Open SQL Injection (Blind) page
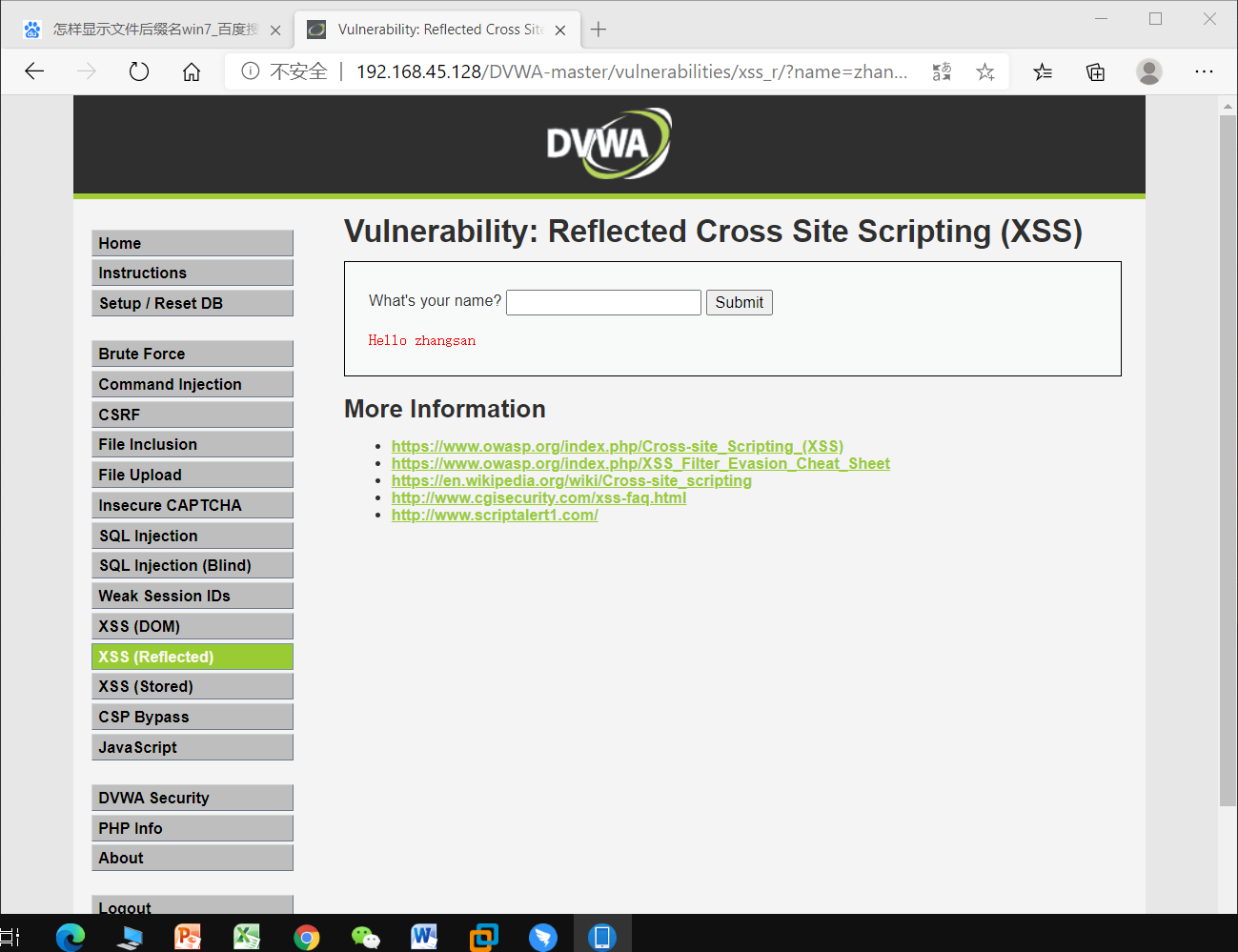This screenshot has height=952, width=1238. (193, 565)
